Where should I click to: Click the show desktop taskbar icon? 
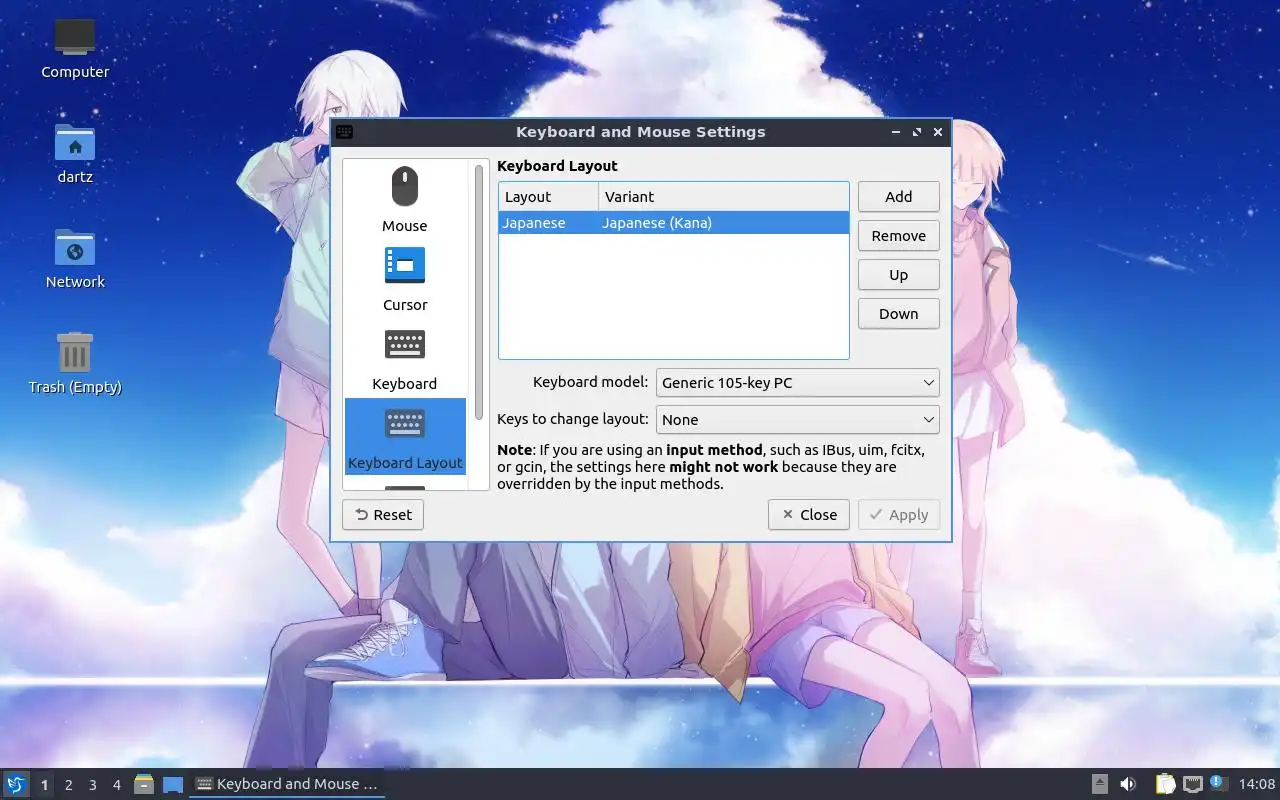tap(173, 784)
